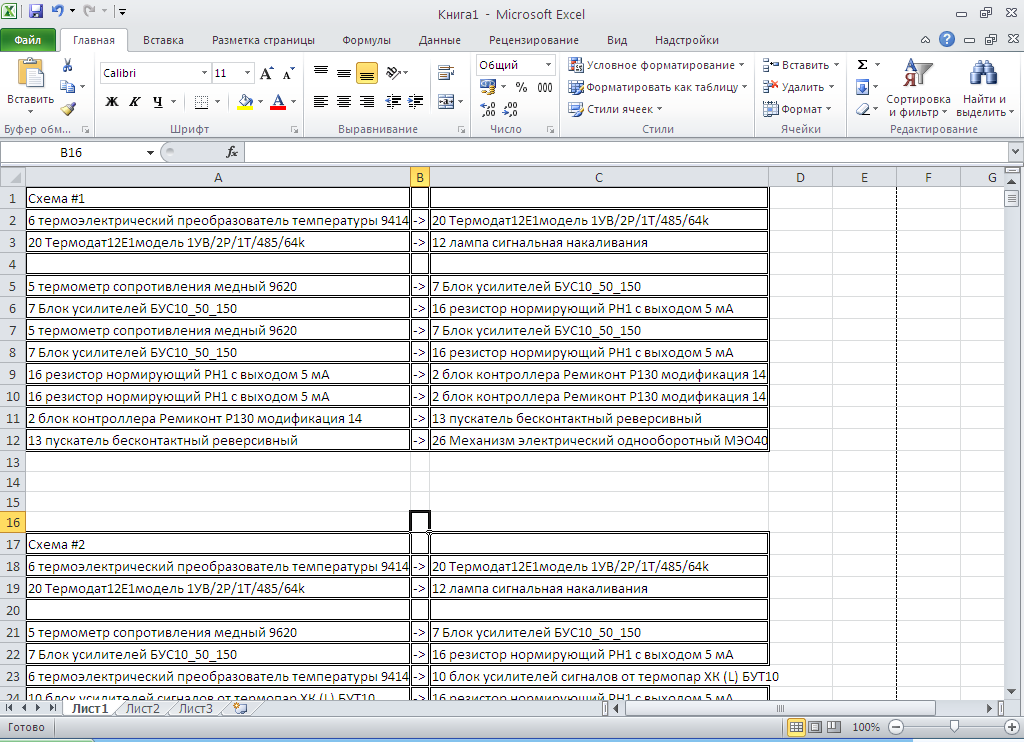The image size is (1024, 742).
Task: Expand Удалить cells dropdown arrow
Action: pyautogui.click(x=831, y=87)
